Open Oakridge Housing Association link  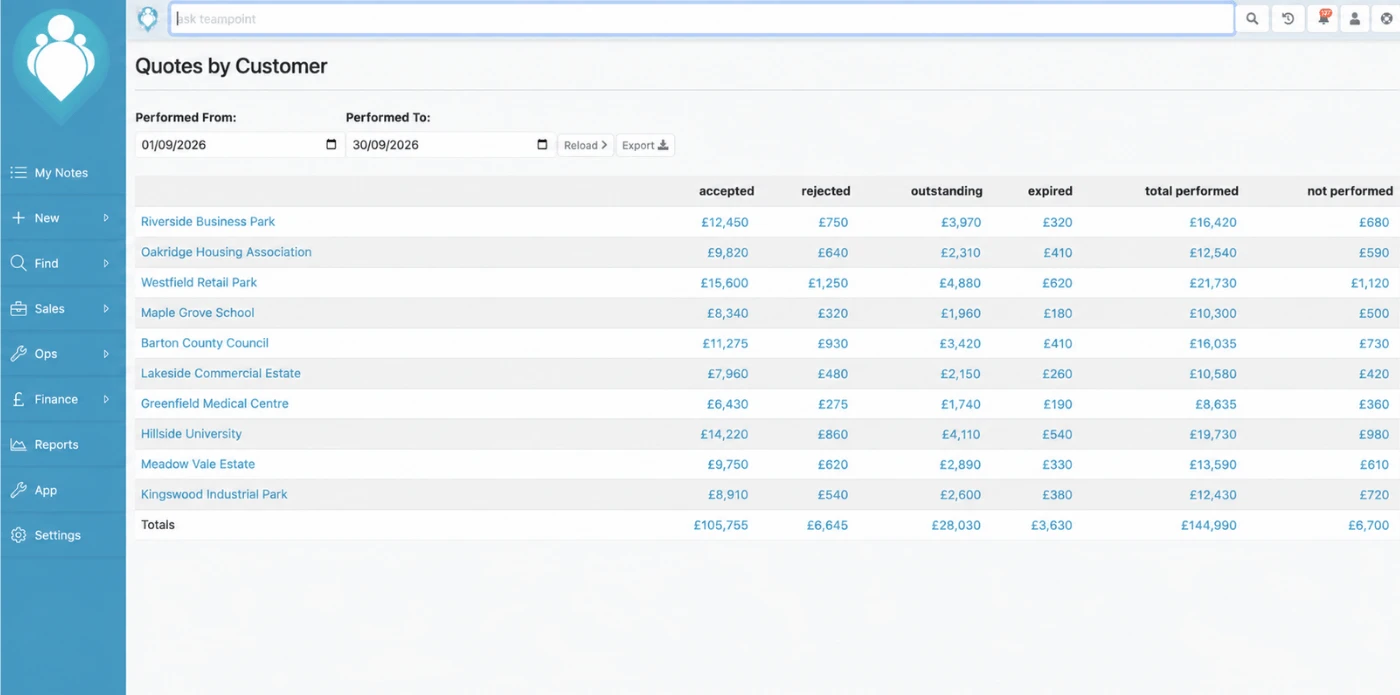coord(226,252)
